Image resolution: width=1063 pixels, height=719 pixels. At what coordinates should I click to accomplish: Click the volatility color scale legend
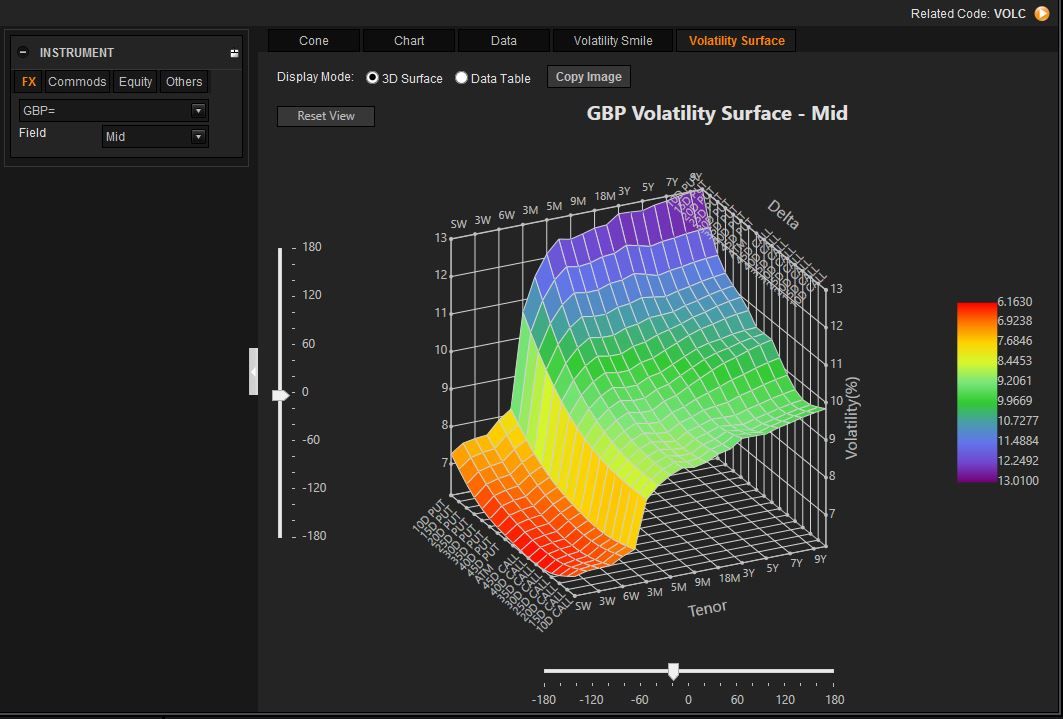[x=976, y=392]
